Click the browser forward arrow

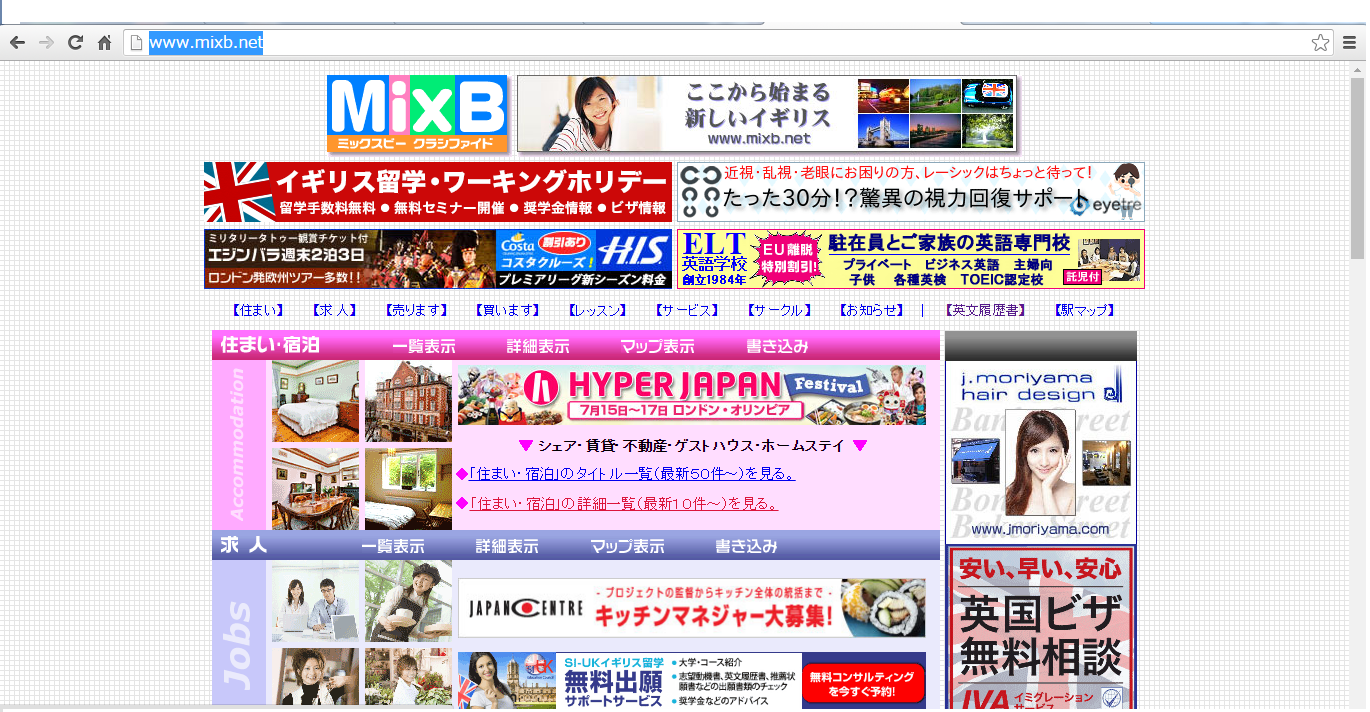coord(46,42)
